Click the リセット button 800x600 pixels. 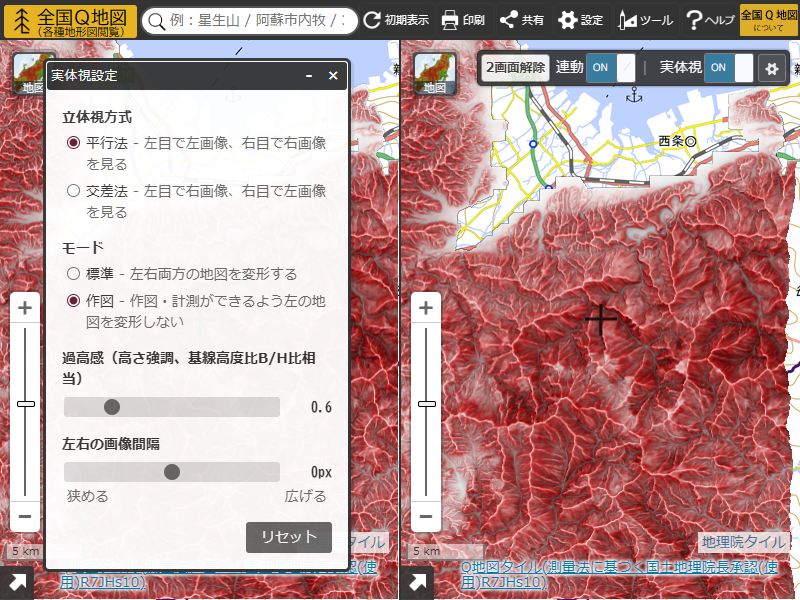(x=289, y=537)
